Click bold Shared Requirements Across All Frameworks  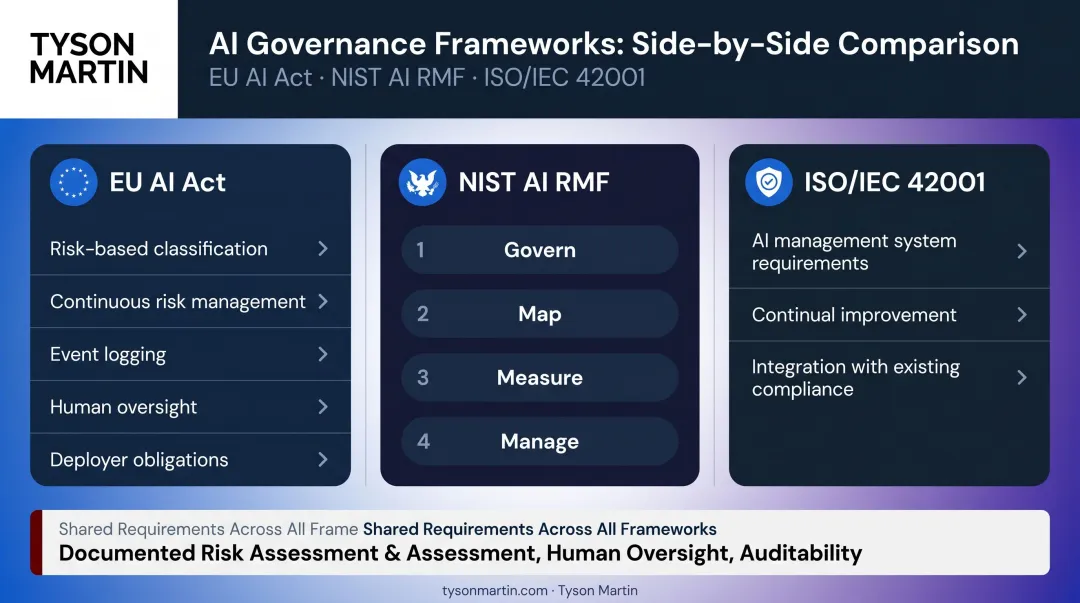click(x=540, y=529)
